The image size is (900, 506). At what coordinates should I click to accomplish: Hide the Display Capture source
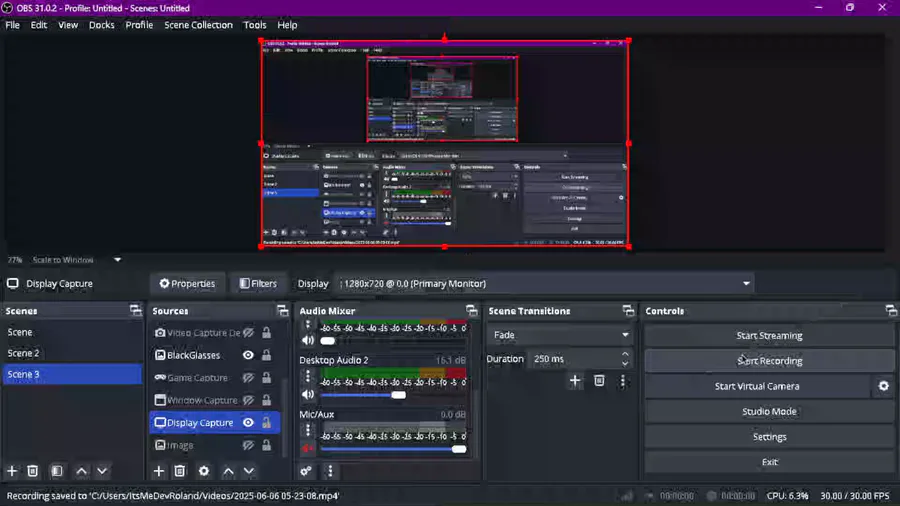click(248, 422)
